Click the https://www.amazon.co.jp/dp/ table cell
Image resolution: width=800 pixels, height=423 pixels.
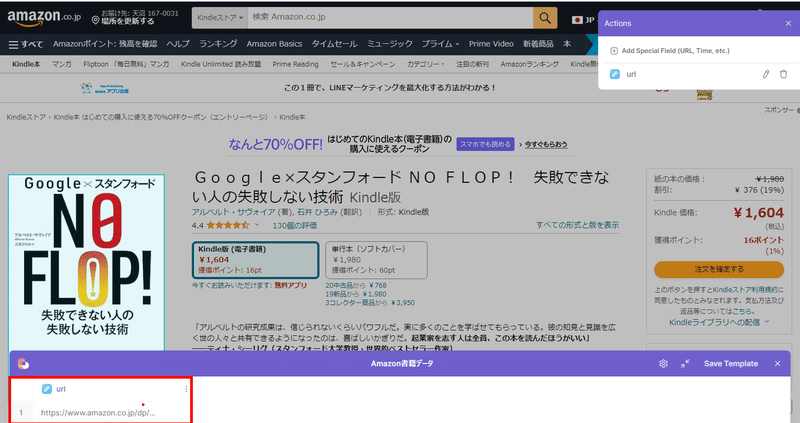[98, 413]
